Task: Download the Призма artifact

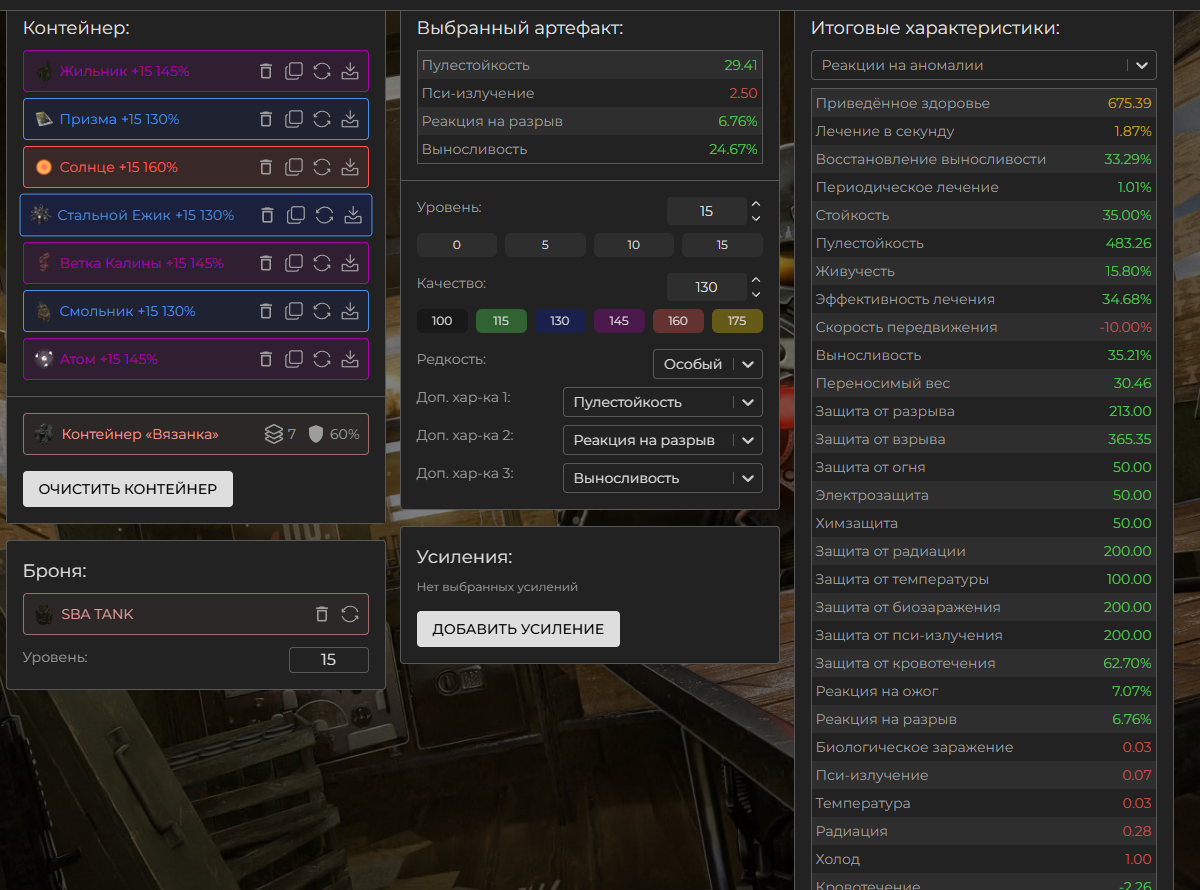Action: [x=350, y=119]
